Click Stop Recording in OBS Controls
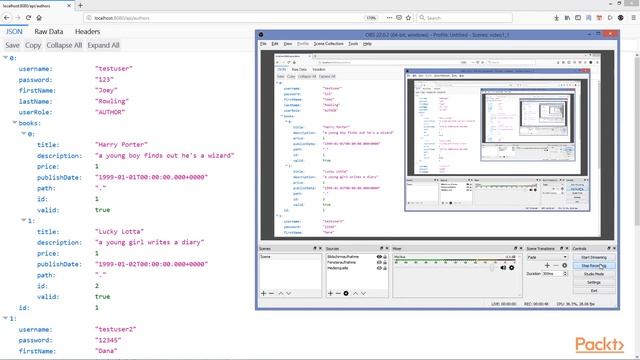640x360 pixels. 594,266
